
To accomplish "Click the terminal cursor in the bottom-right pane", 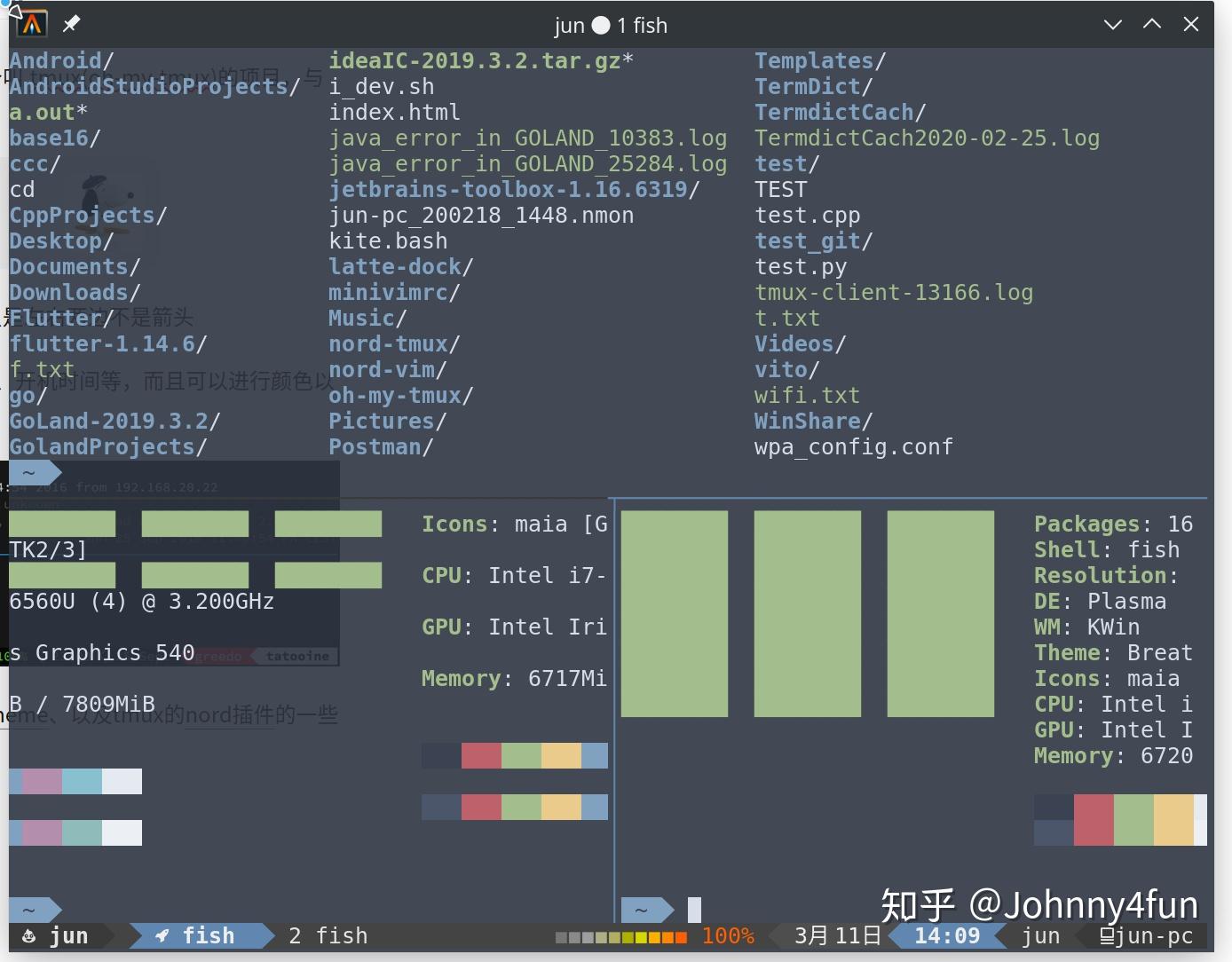I will (x=694, y=909).
